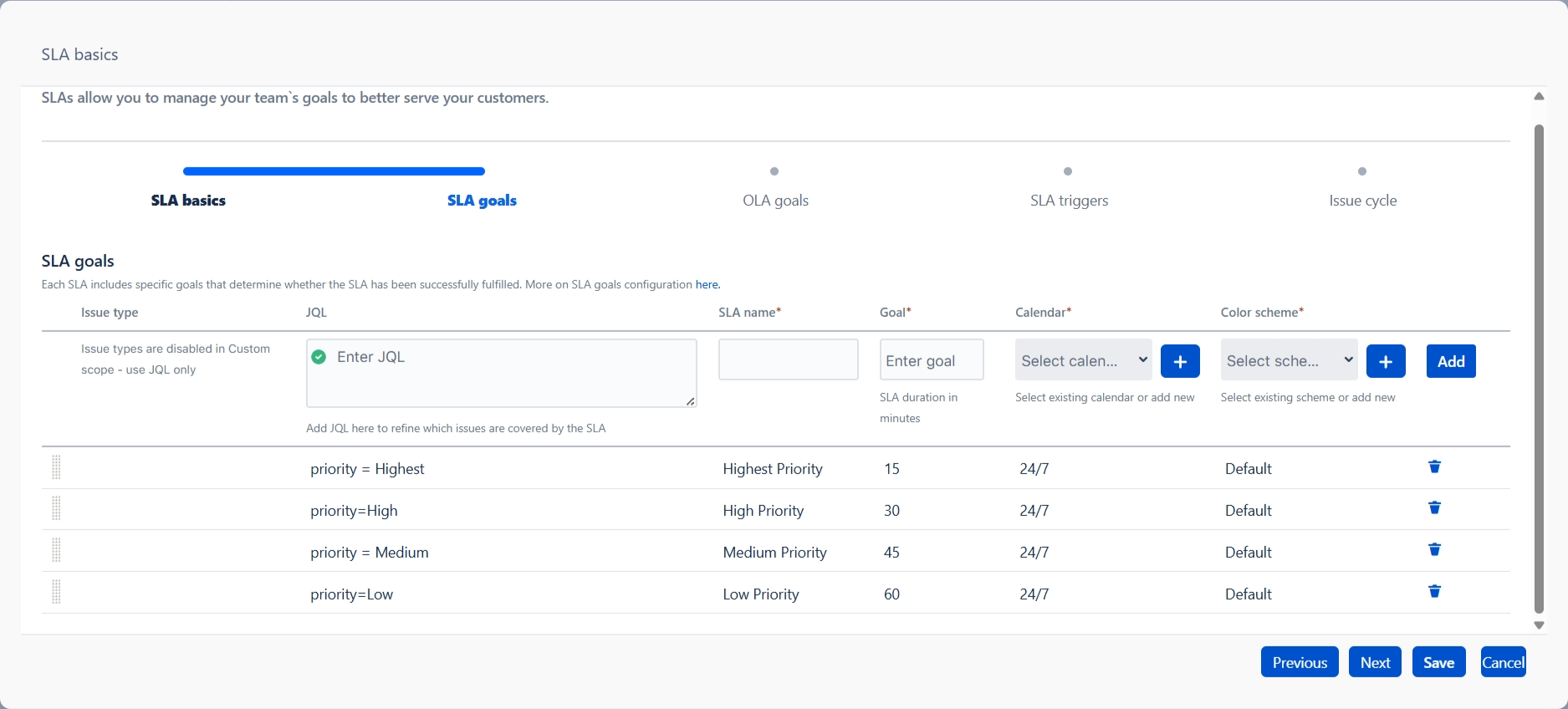Expand the Select scheme dropdown
The image size is (1568, 709).
[1289, 360]
